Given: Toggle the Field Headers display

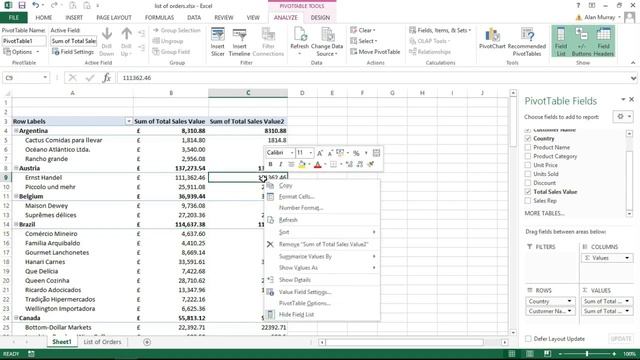Looking at the screenshot, I should (x=603, y=42).
